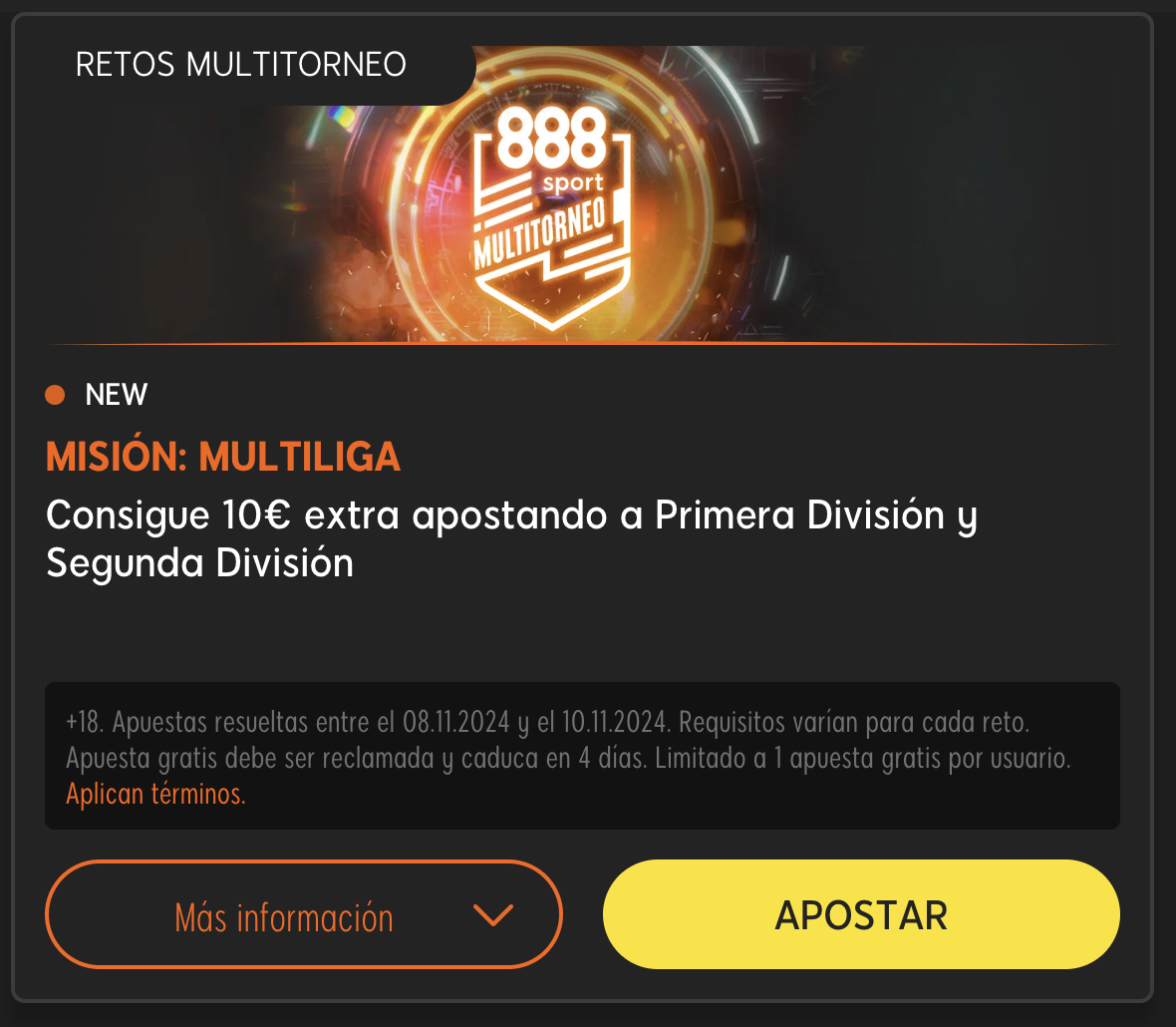Click the Consigue 10€ extra description text
Screen dimensions: 1176x1027
coord(511,538)
